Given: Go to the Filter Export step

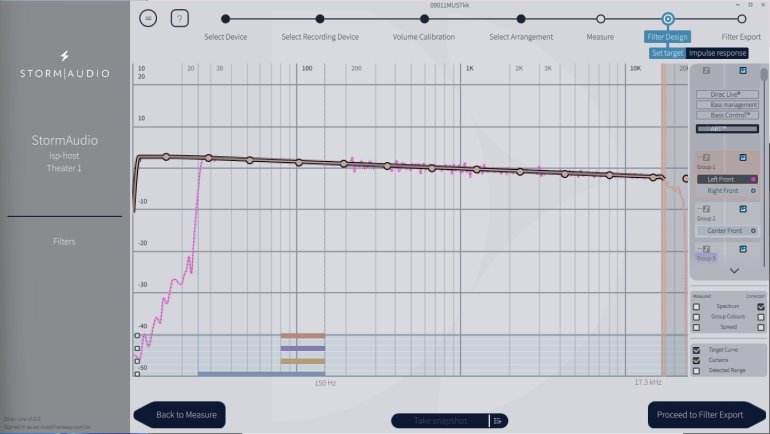Looking at the screenshot, I should 742,19.
